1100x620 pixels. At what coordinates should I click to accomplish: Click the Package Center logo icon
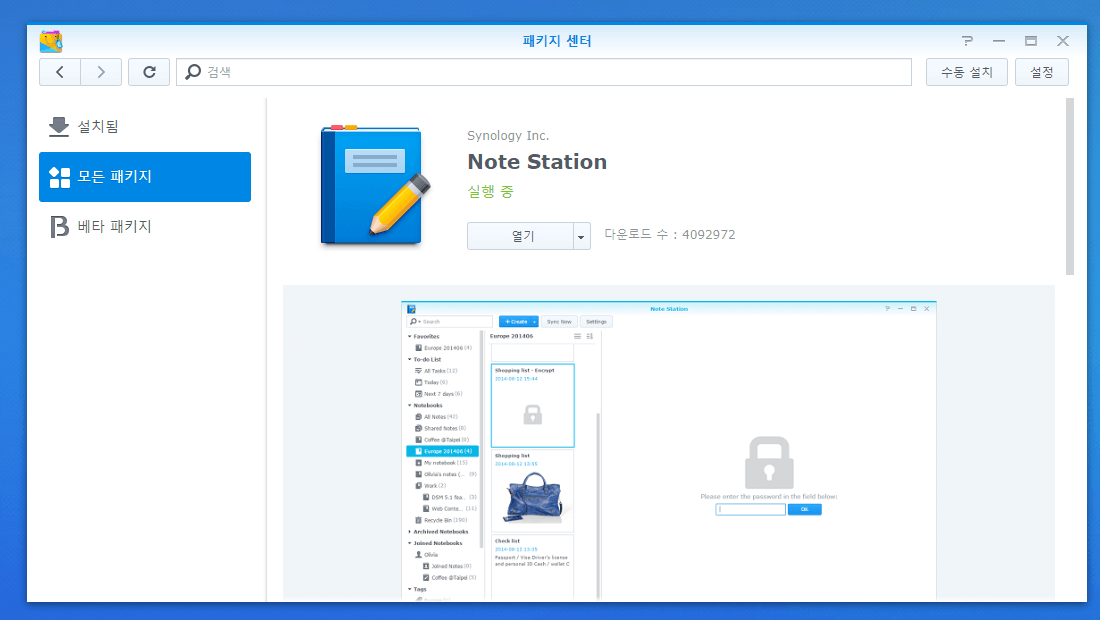pos(51,41)
